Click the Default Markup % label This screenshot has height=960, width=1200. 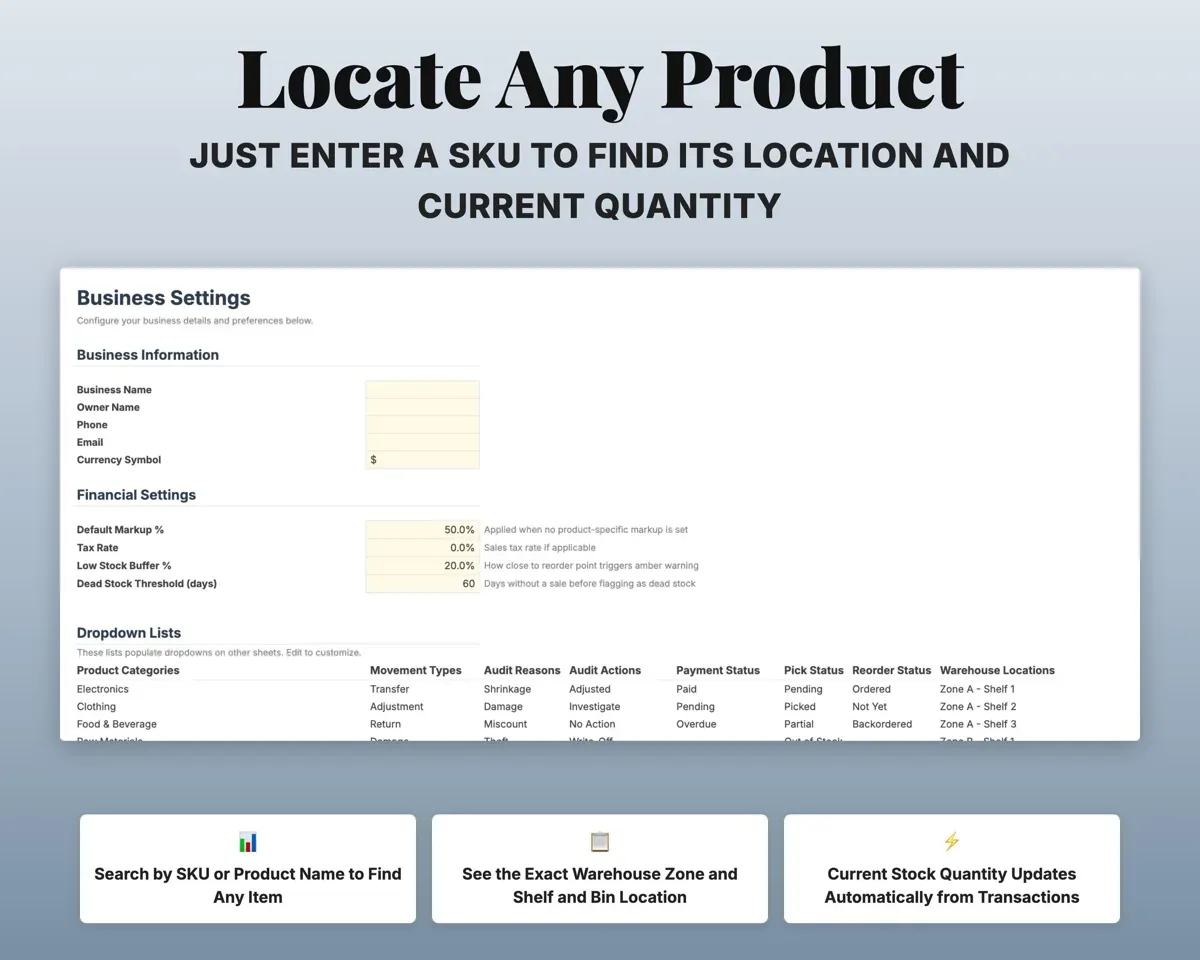click(120, 530)
